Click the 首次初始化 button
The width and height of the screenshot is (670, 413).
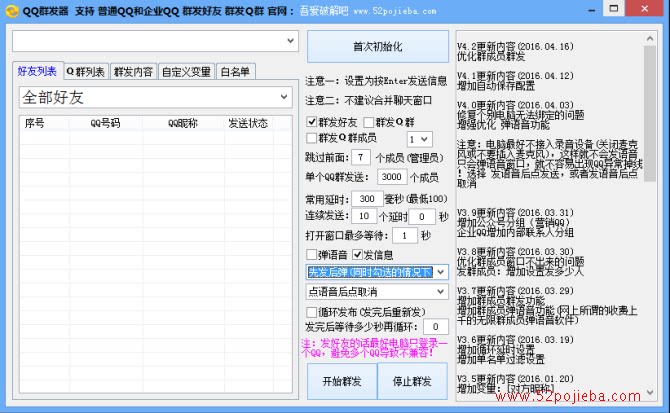point(378,47)
